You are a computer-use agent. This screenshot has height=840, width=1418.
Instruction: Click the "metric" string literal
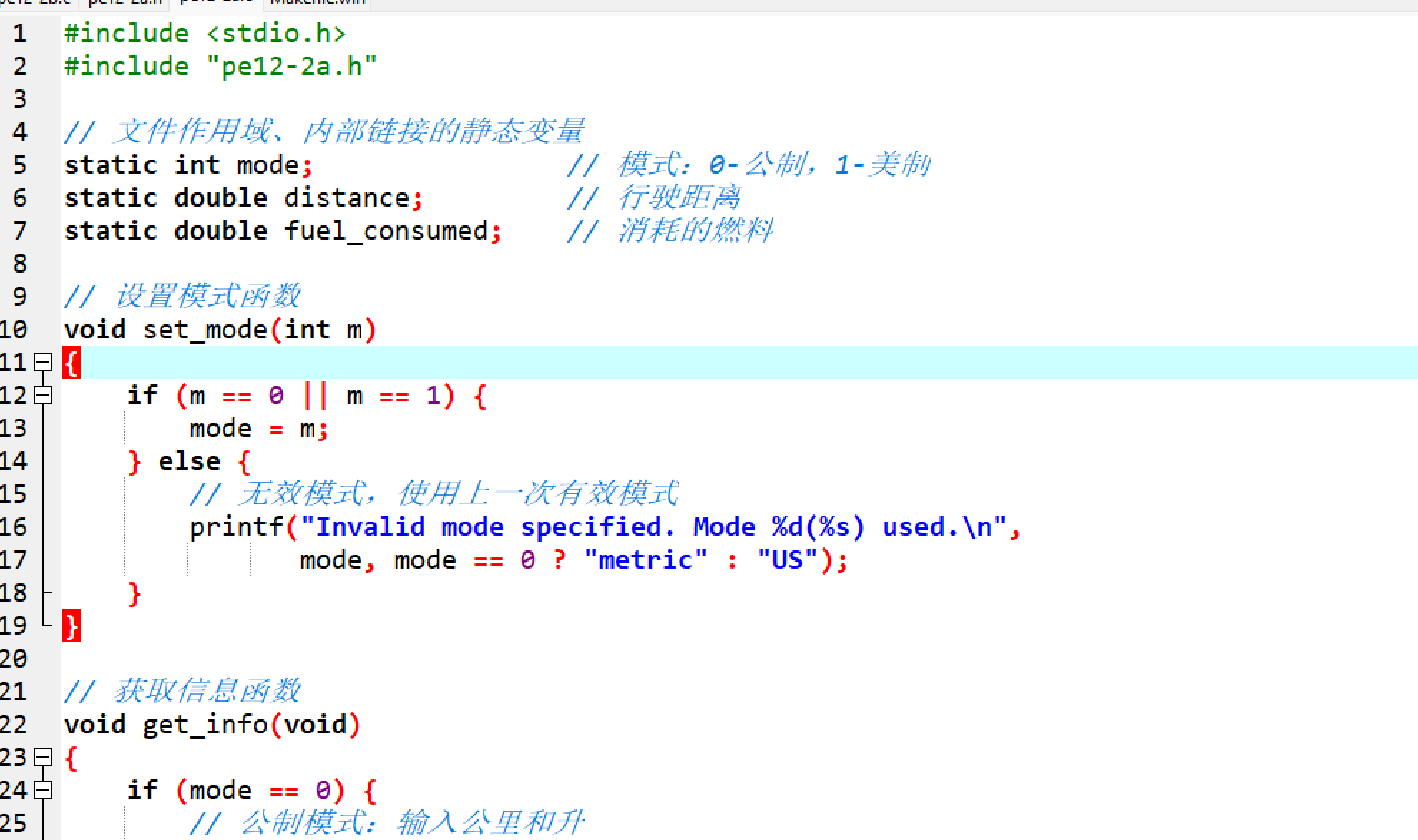click(x=645, y=560)
